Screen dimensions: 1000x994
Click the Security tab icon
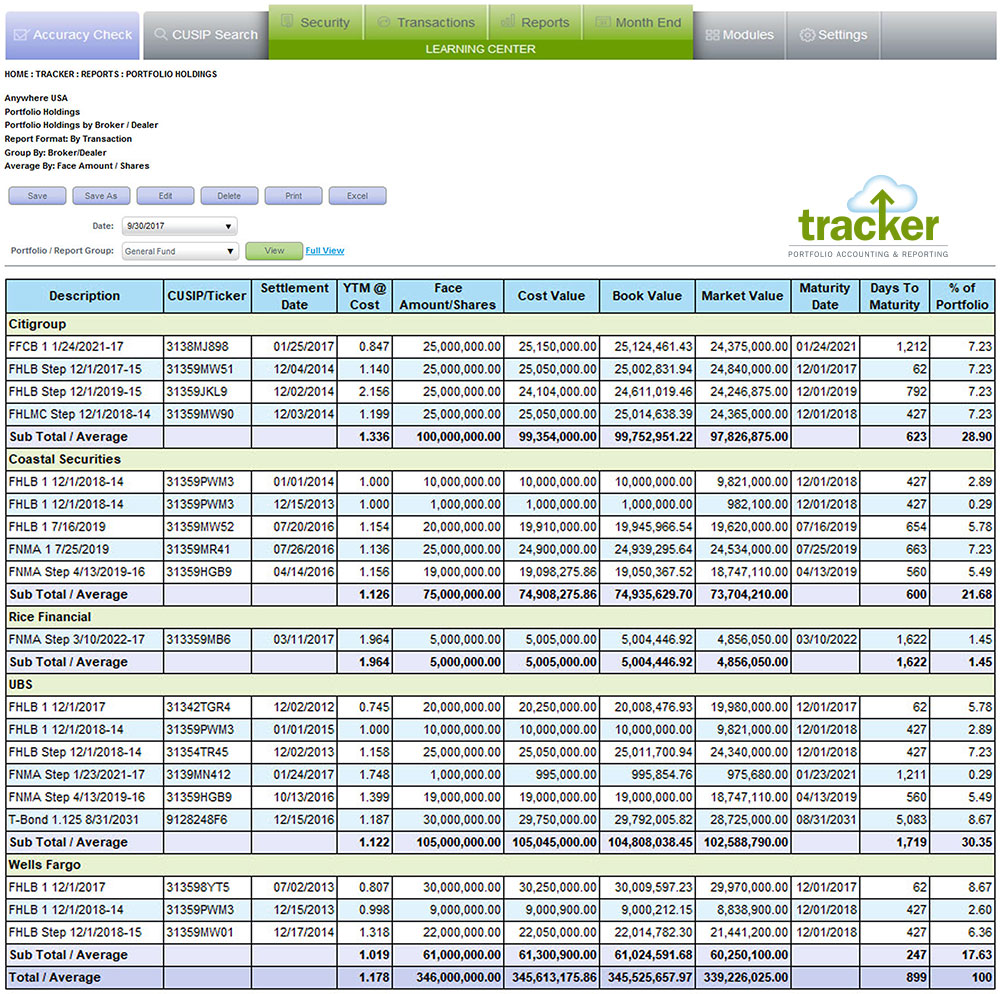pos(287,22)
